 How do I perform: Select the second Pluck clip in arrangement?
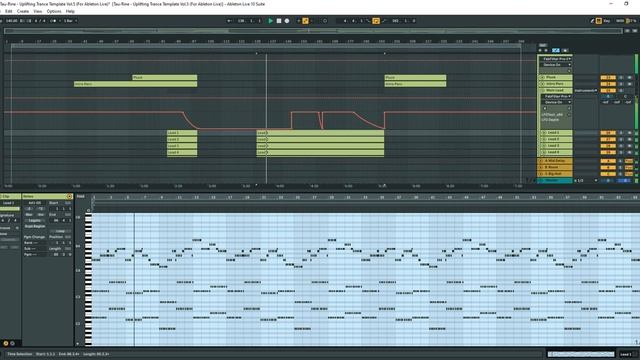[415, 77]
